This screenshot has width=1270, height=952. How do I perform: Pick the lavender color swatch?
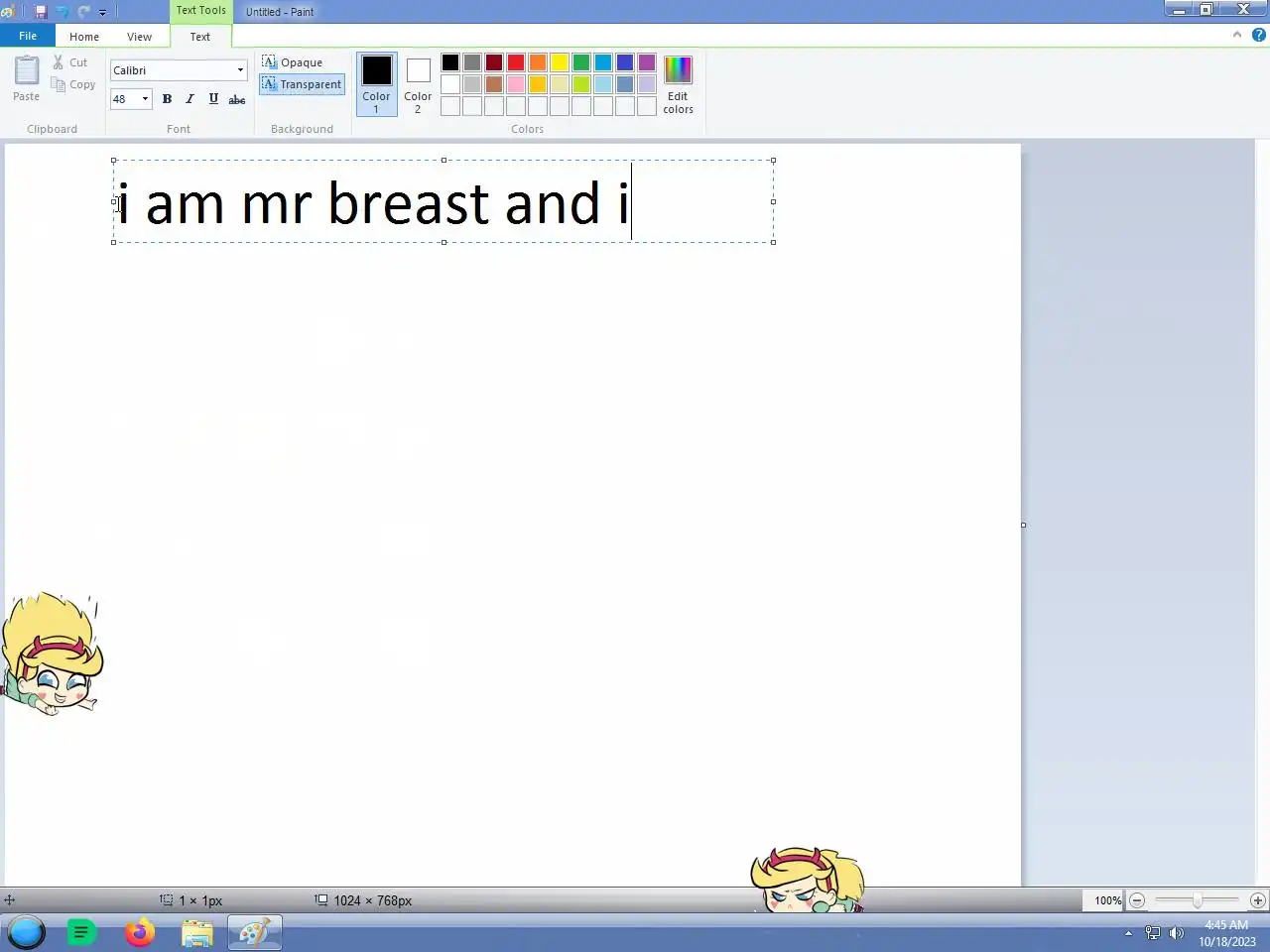647,84
